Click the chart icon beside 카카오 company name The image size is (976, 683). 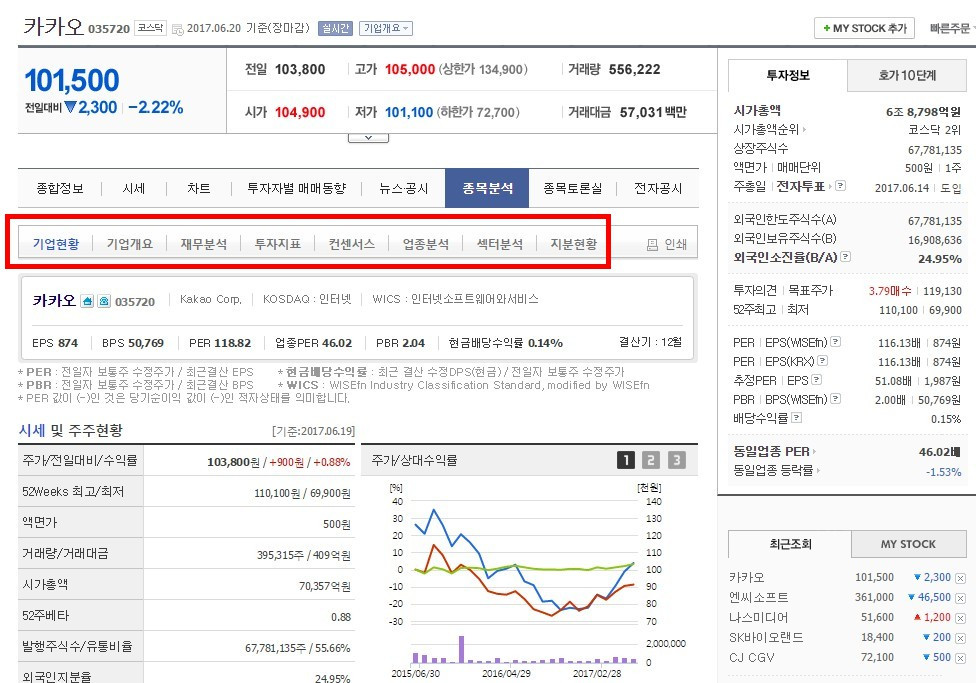pos(87,301)
